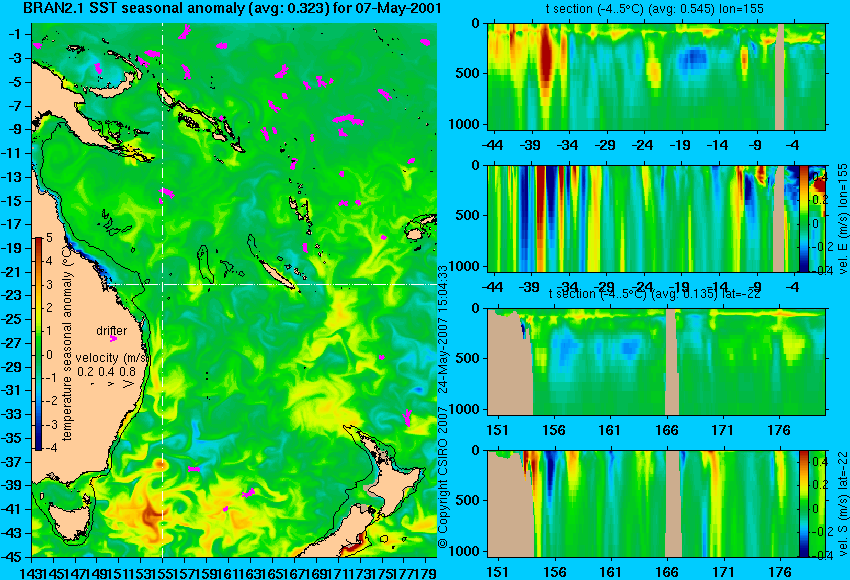Click the '-23' latitude label on the map axis
The image size is (850, 580).
pos(12,295)
